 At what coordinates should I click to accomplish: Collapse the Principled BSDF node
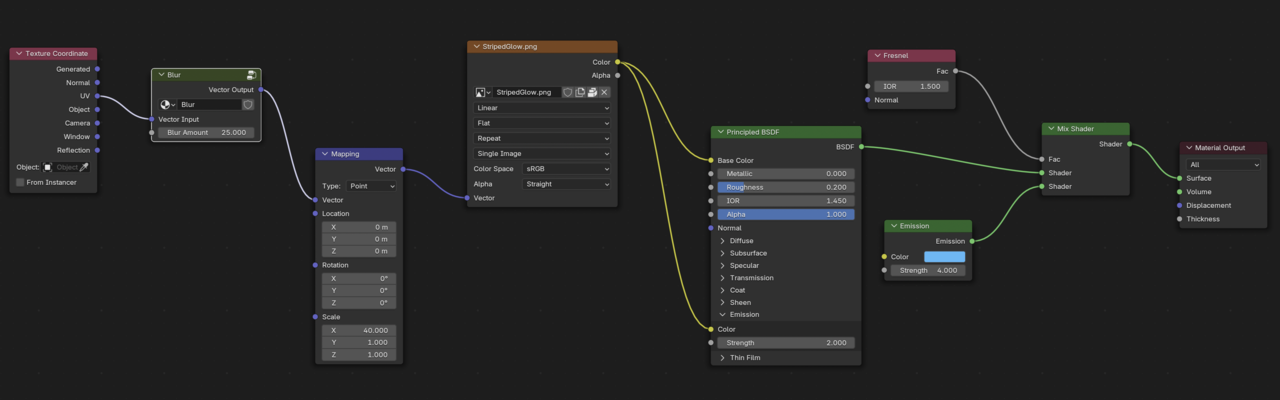tap(720, 132)
